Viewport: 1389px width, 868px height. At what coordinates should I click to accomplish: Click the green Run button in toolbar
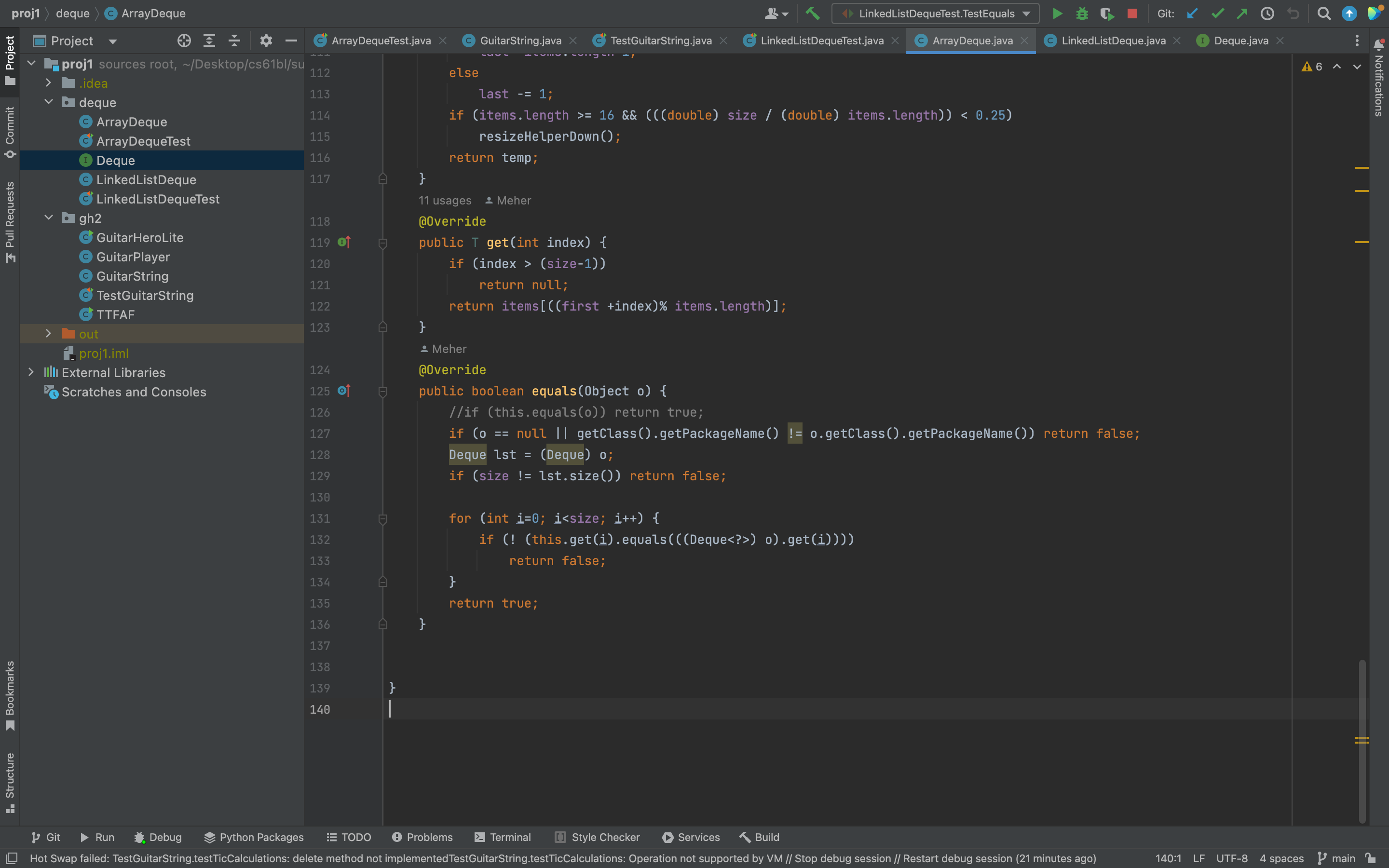point(1057,14)
